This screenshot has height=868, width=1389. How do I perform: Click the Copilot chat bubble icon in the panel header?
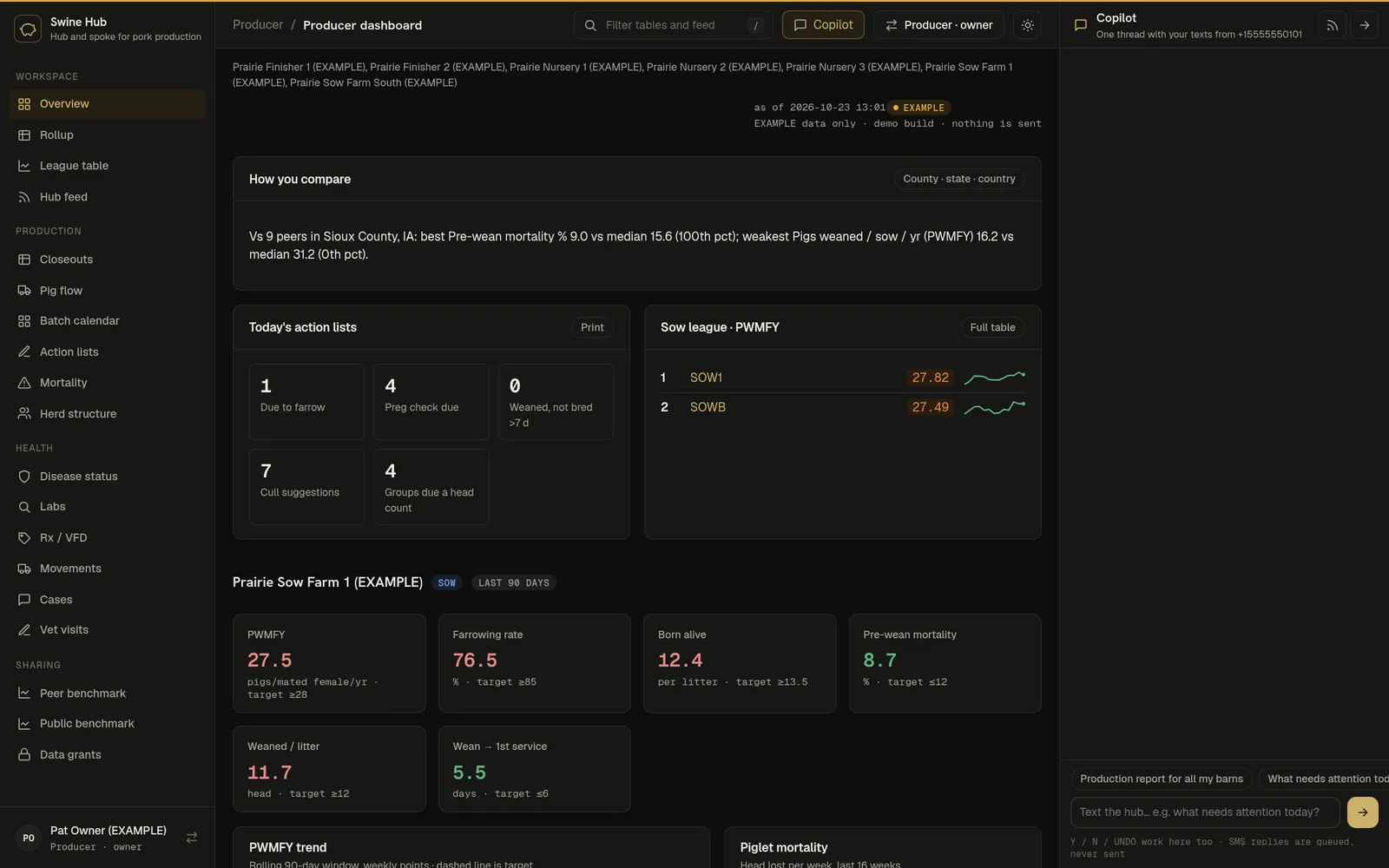click(1081, 25)
